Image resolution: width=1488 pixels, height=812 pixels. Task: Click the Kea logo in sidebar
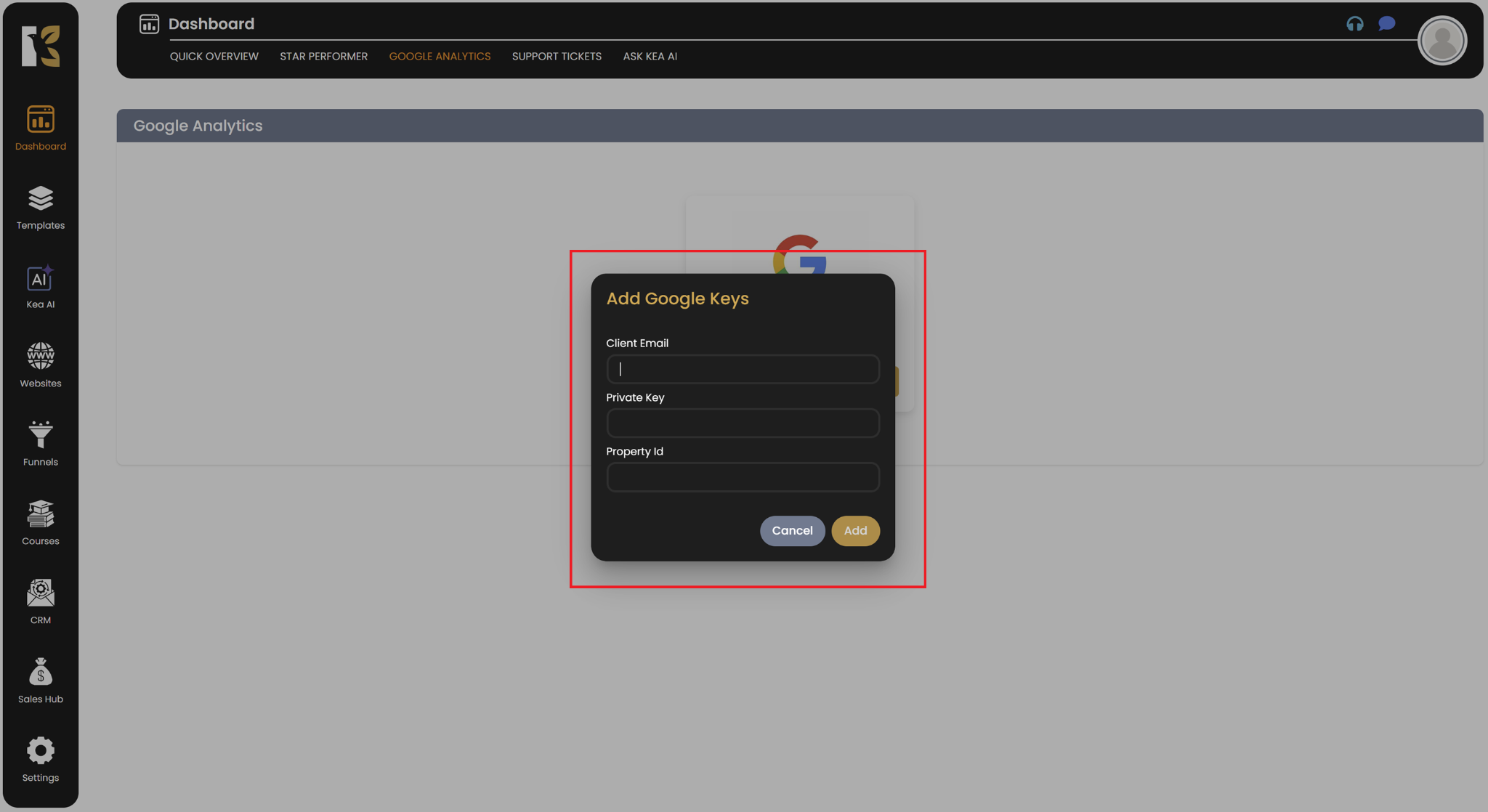point(41,46)
